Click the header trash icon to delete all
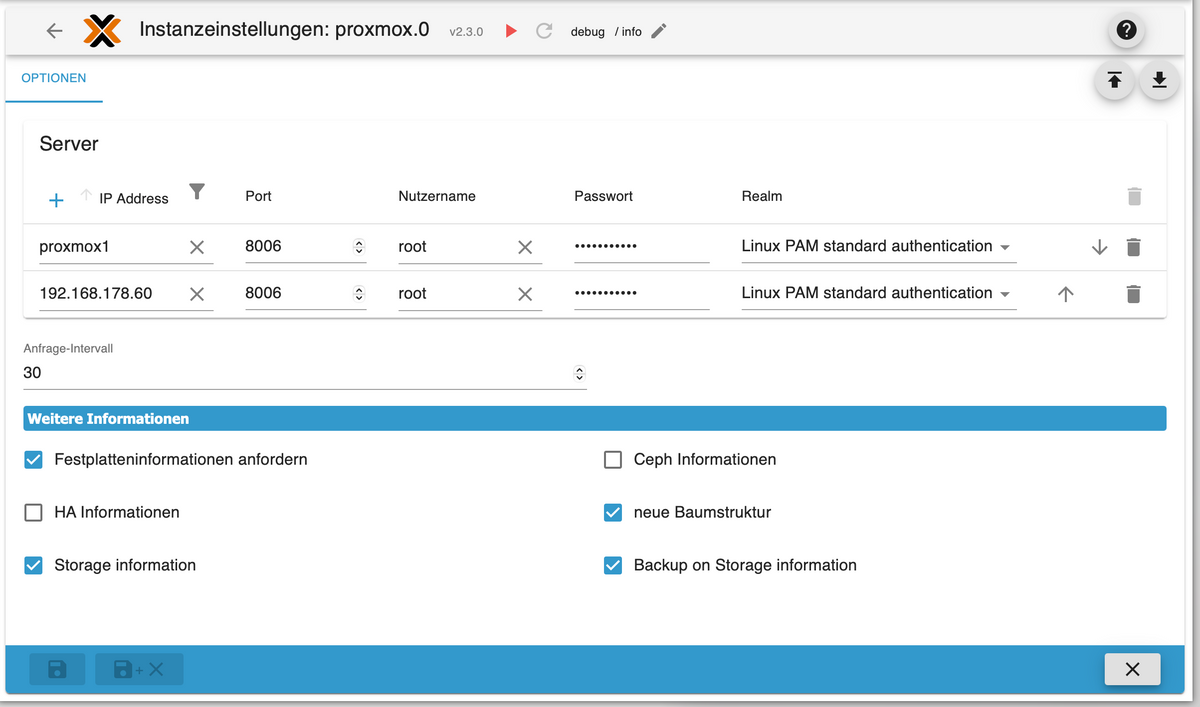Viewport: 1200px width, 707px height. [1133, 196]
